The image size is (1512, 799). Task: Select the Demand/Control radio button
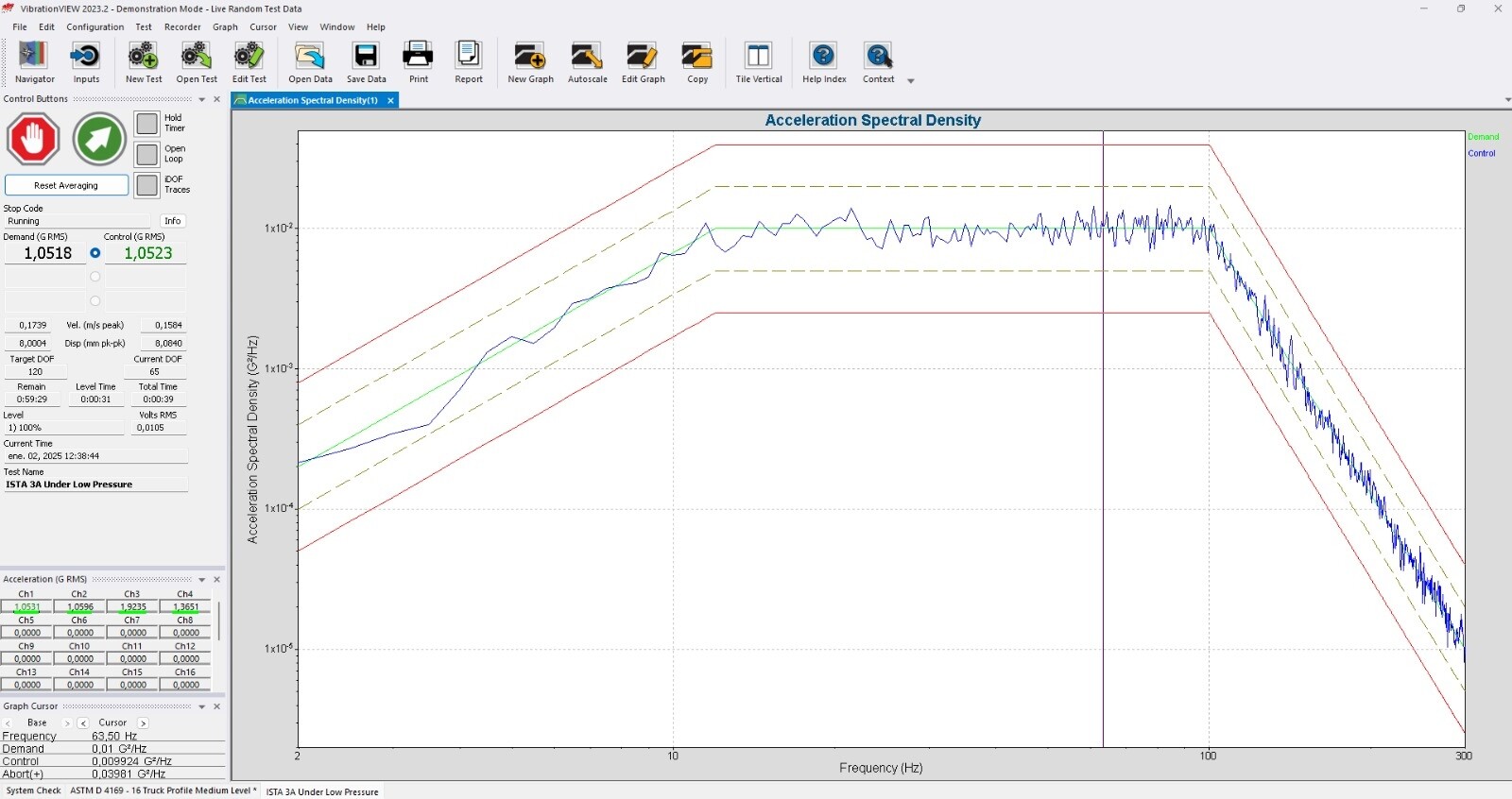coord(94,253)
